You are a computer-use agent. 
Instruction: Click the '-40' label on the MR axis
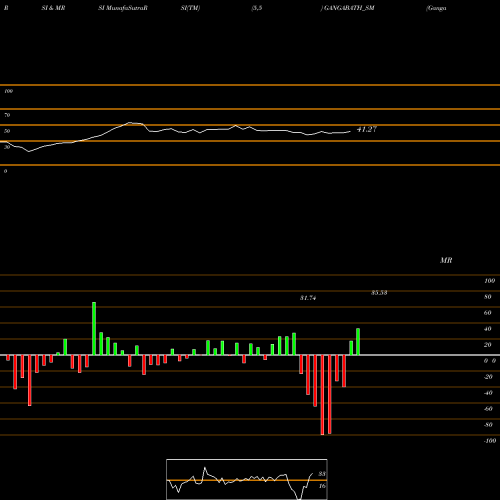pyautogui.click(x=488, y=393)
